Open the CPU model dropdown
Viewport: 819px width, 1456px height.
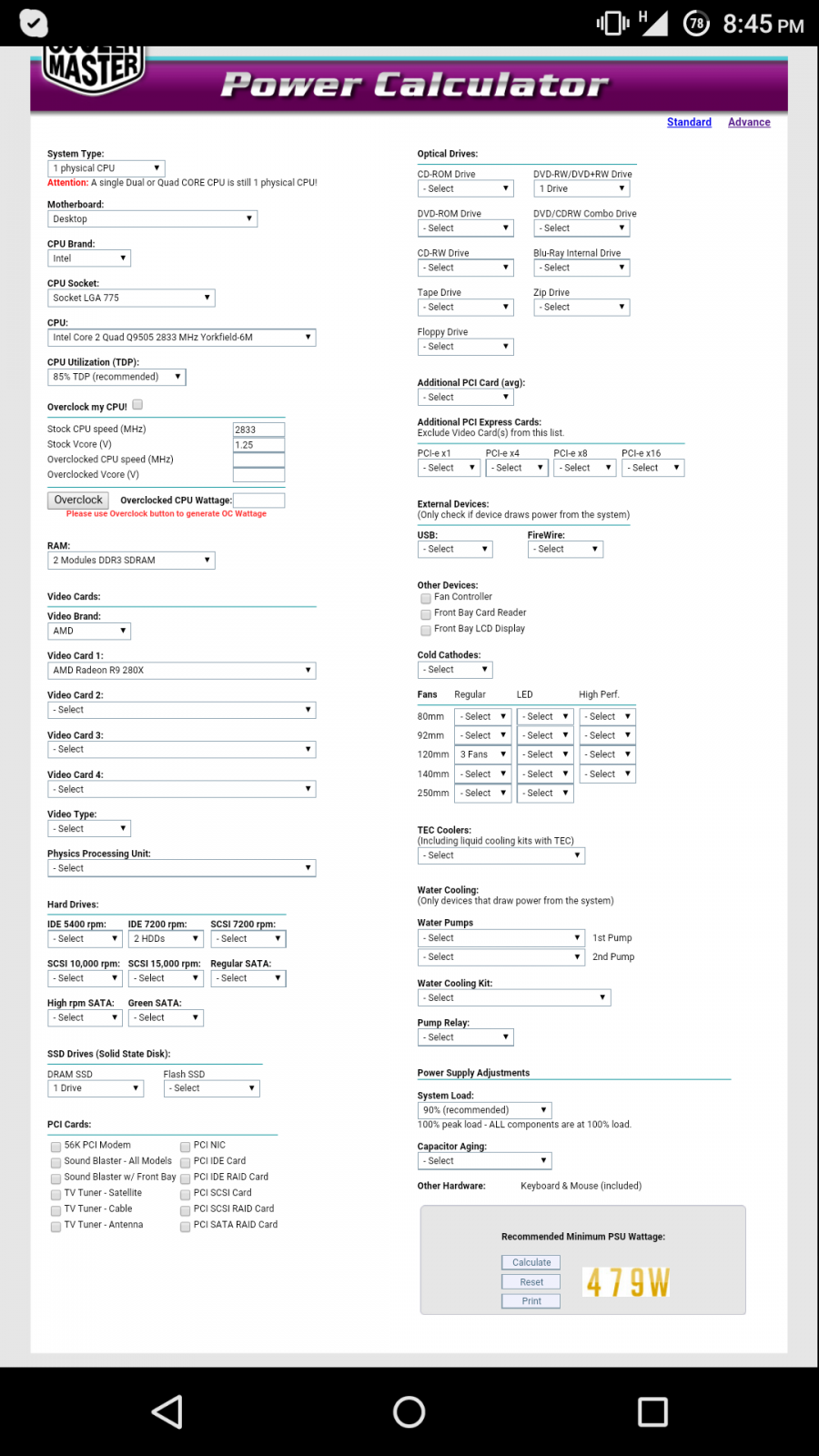(182, 338)
